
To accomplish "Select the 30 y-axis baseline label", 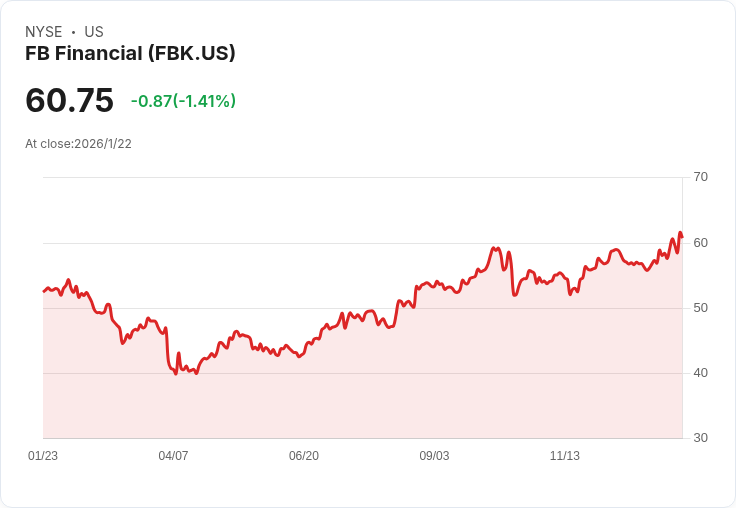I will [700, 438].
